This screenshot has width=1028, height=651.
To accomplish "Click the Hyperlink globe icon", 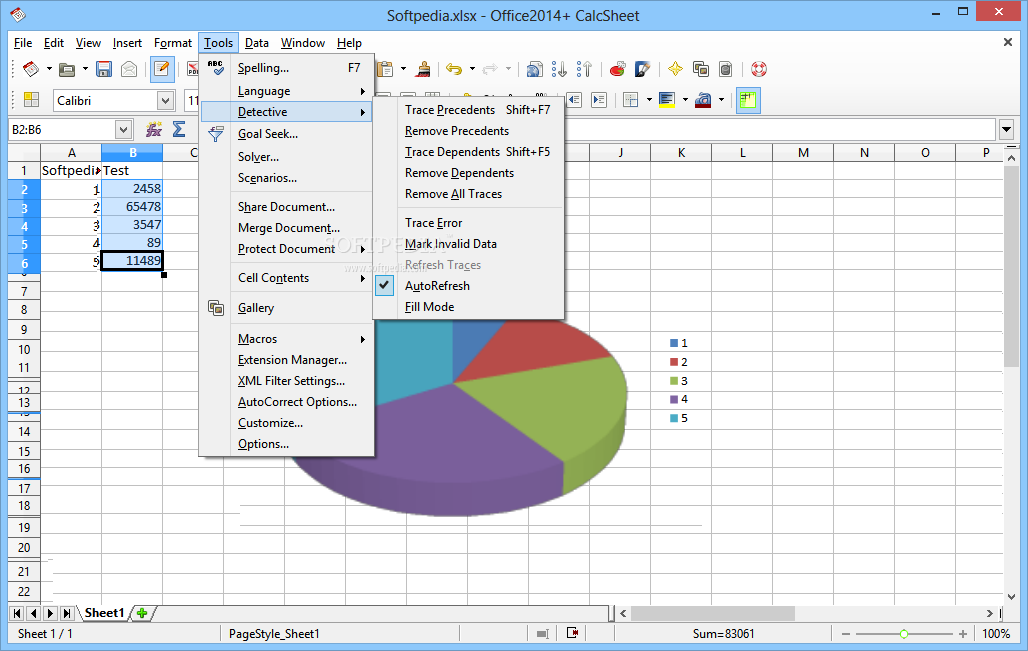I will click(535, 69).
